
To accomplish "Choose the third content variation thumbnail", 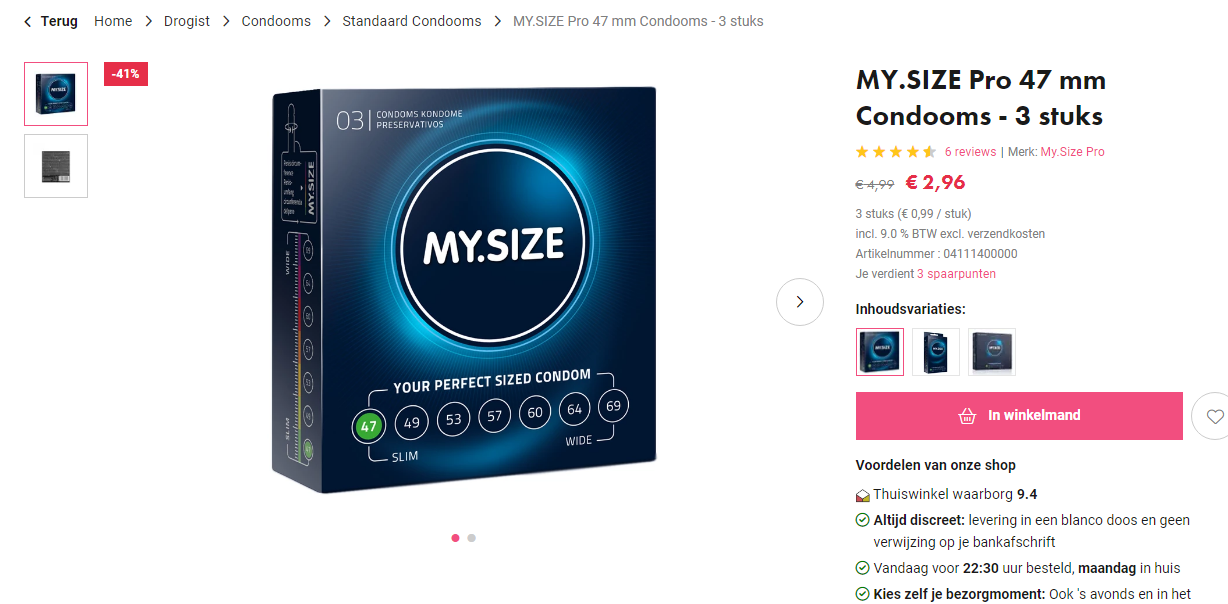I will (x=992, y=352).
